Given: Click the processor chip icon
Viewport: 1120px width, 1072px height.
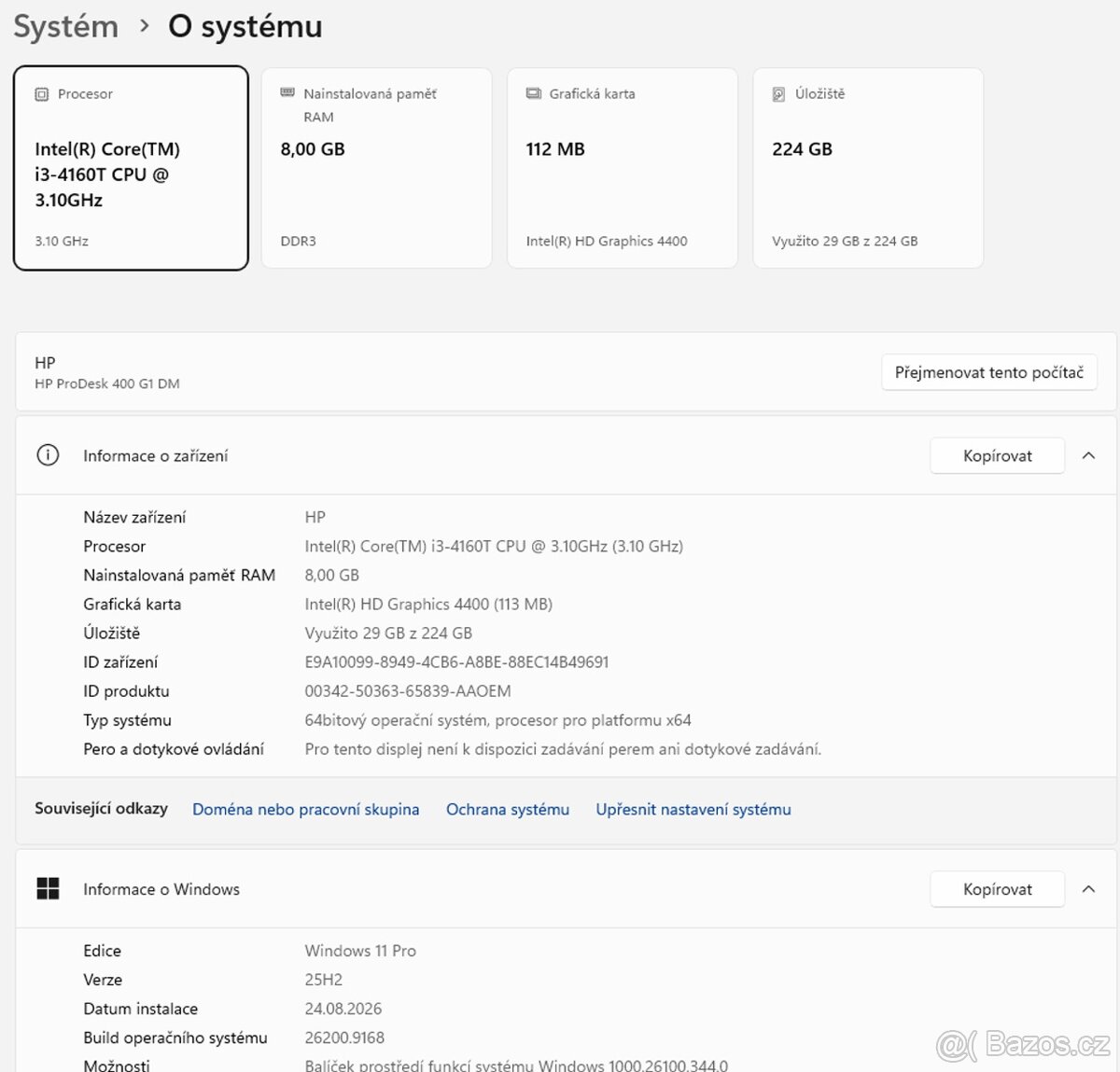Looking at the screenshot, I should (41, 94).
